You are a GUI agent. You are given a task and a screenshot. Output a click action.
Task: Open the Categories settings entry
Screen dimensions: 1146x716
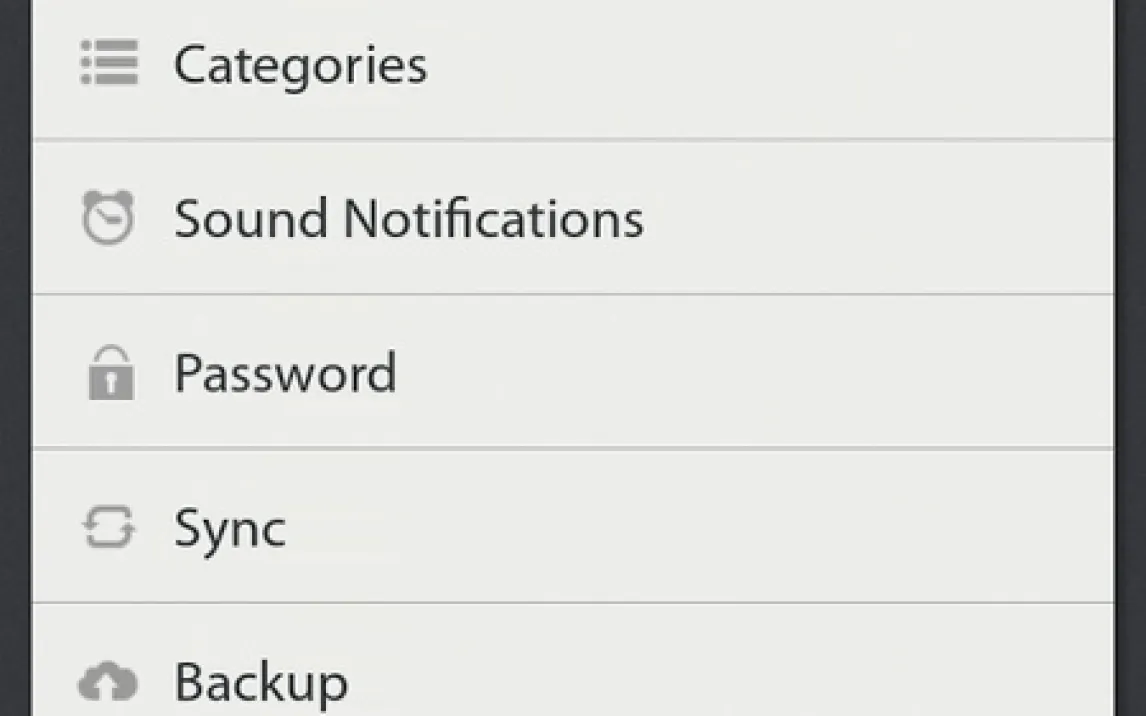pyautogui.click(x=300, y=66)
